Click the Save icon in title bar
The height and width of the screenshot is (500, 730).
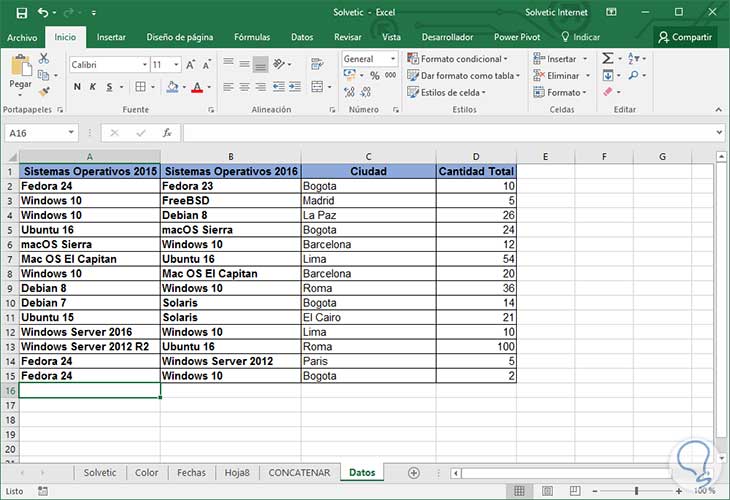point(21,13)
